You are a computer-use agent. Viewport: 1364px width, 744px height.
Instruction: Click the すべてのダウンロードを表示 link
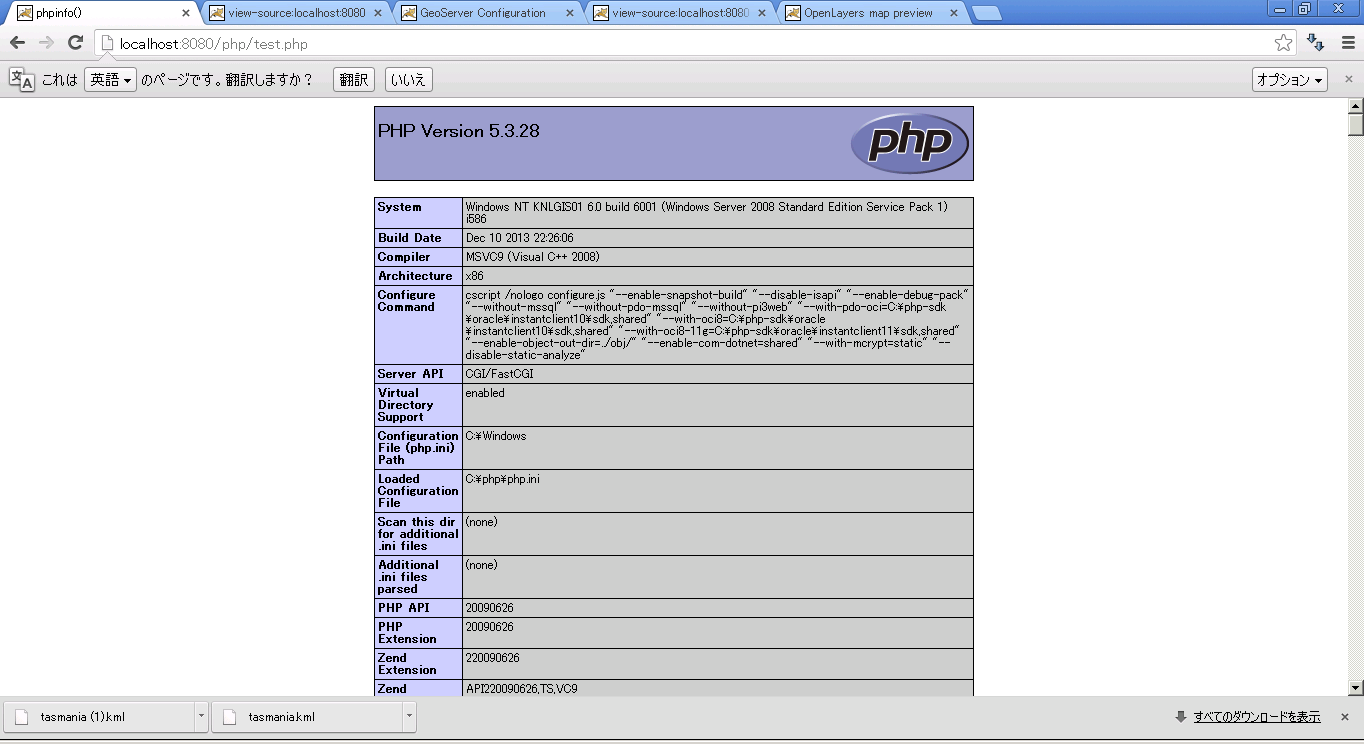[x=1256, y=717]
